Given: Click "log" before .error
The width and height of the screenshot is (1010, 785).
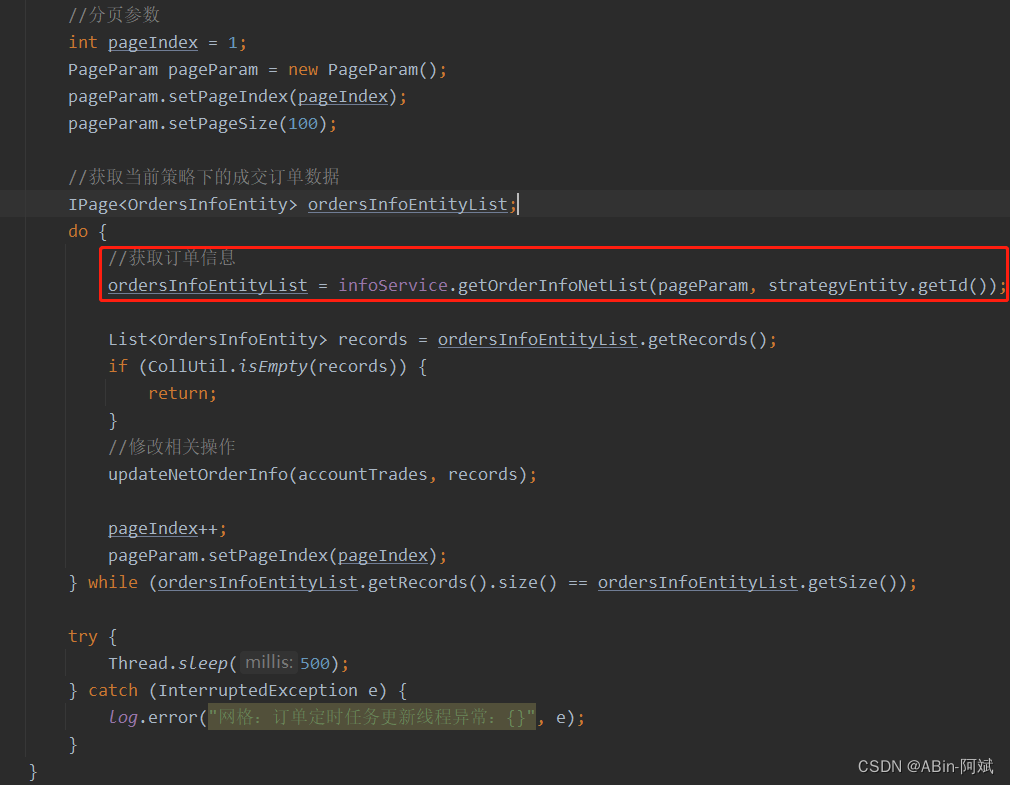Looking at the screenshot, I should click(123, 717).
